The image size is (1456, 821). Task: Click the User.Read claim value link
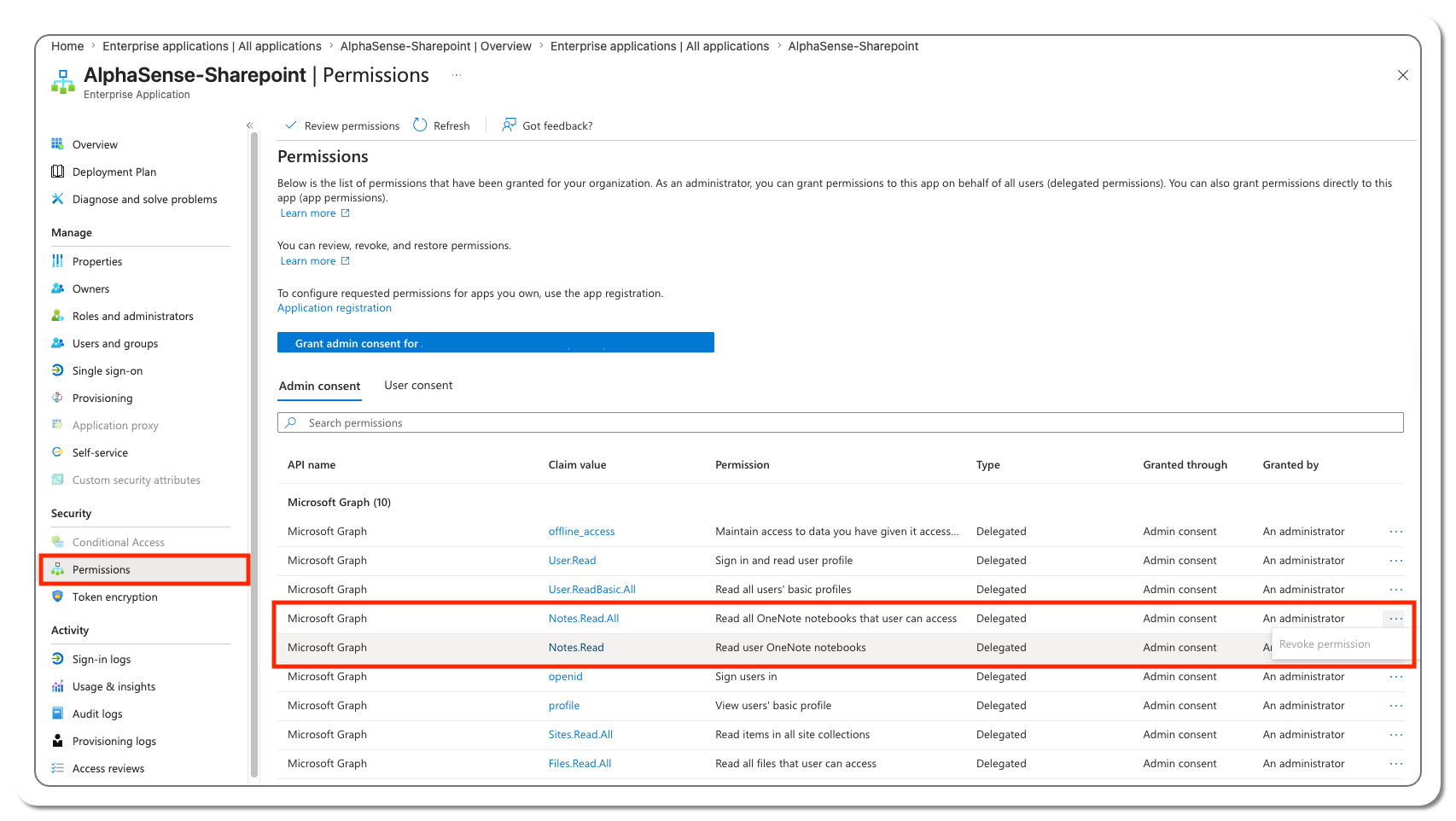click(x=572, y=561)
